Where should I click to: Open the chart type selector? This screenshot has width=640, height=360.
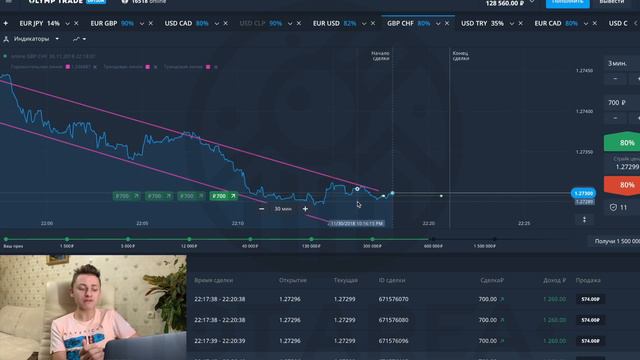tap(79, 39)
